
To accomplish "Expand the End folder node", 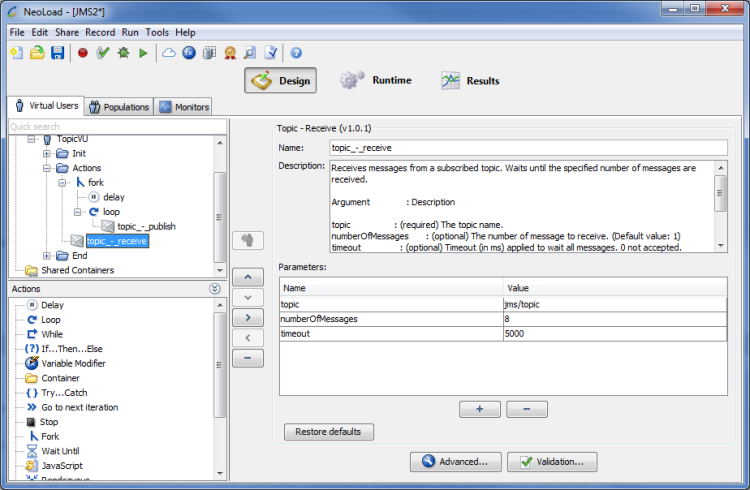I will click(47, 256).
